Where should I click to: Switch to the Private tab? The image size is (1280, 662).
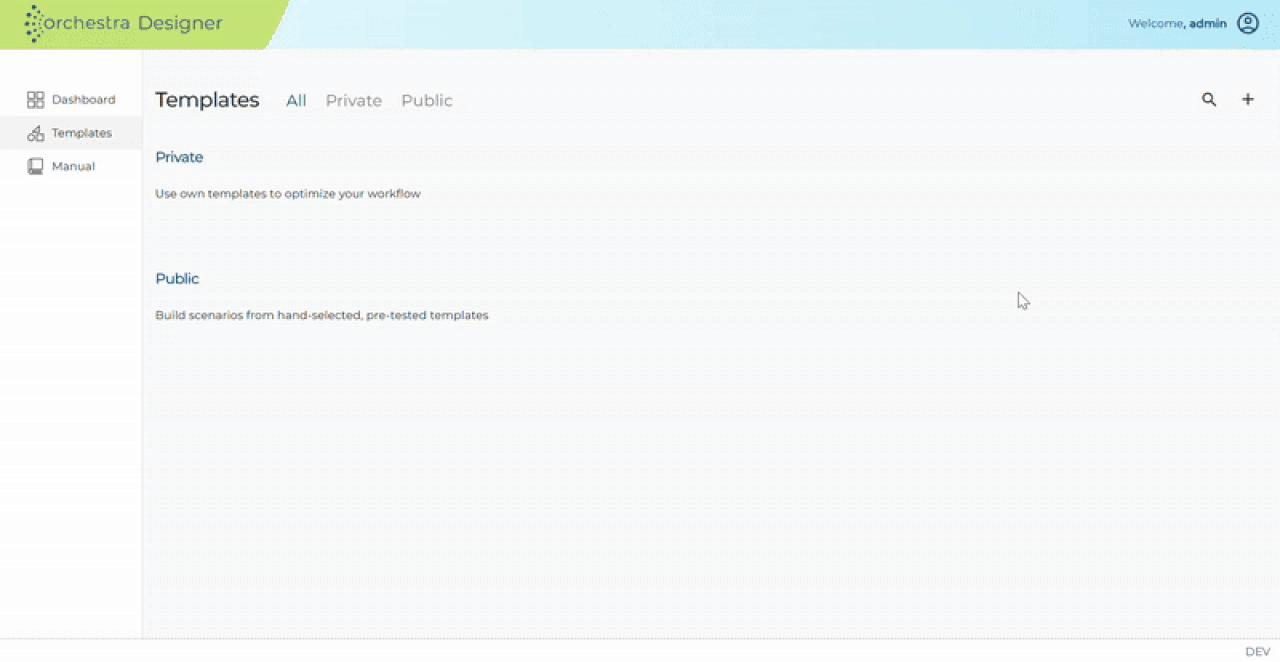pyautogui.click(x=354, y=101)
